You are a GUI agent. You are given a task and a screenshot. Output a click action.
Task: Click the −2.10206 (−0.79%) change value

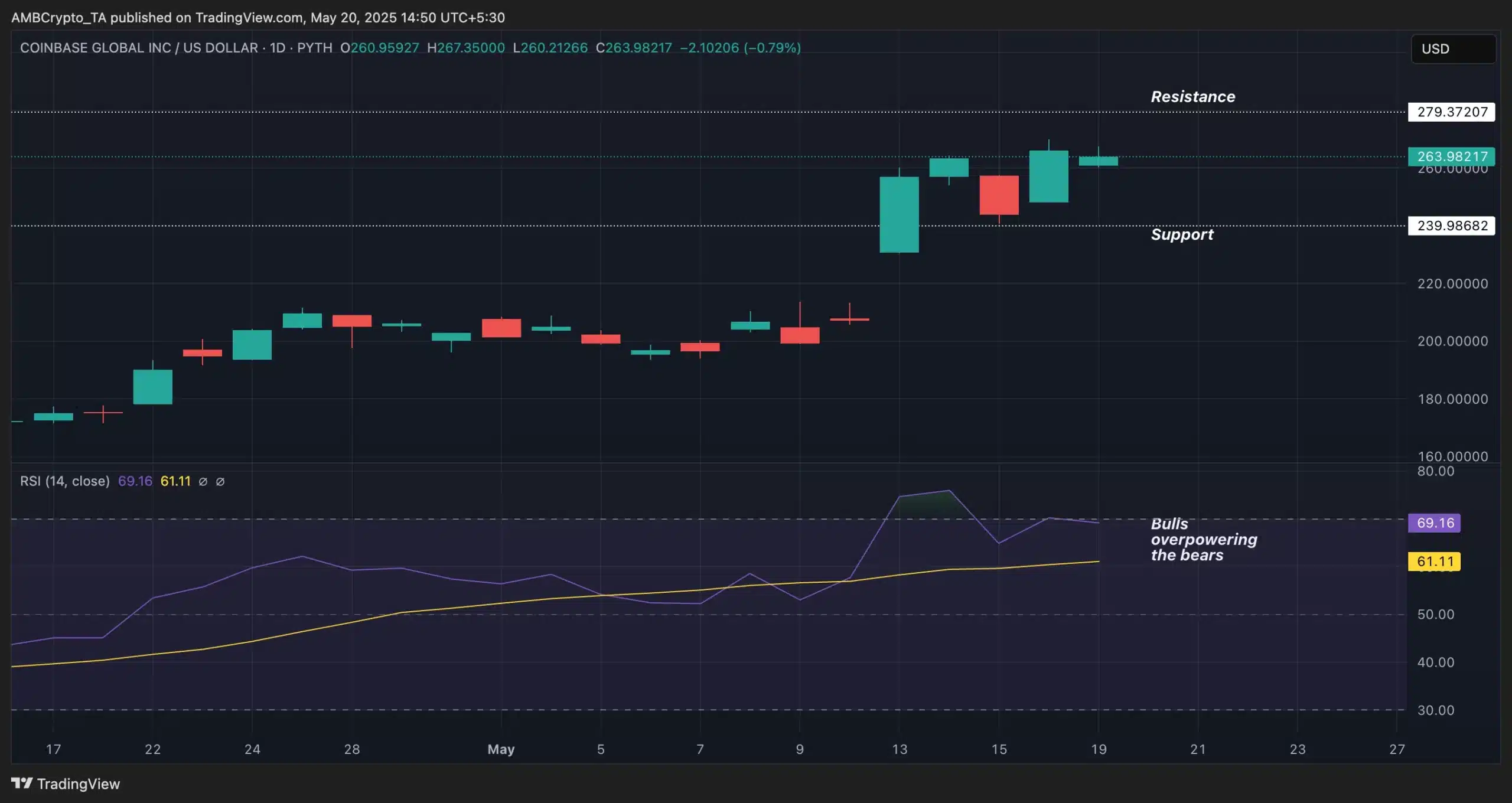click(740, 48)
